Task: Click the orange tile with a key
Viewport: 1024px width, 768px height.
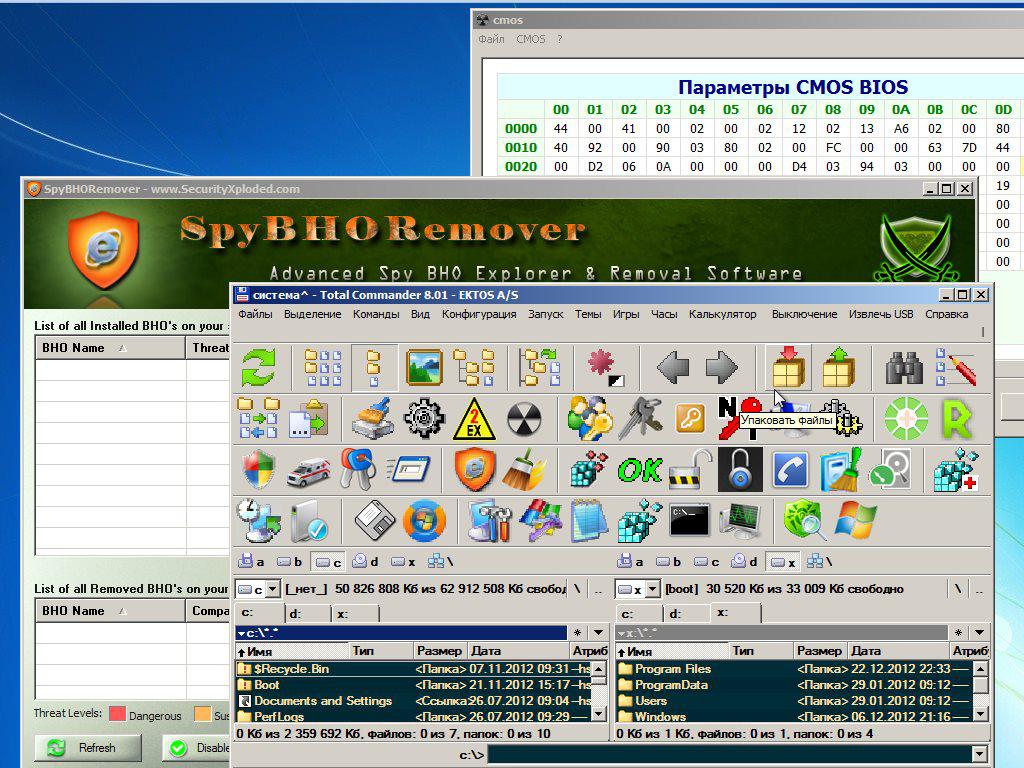Action: pyautogui.click(x=690, y=418)
